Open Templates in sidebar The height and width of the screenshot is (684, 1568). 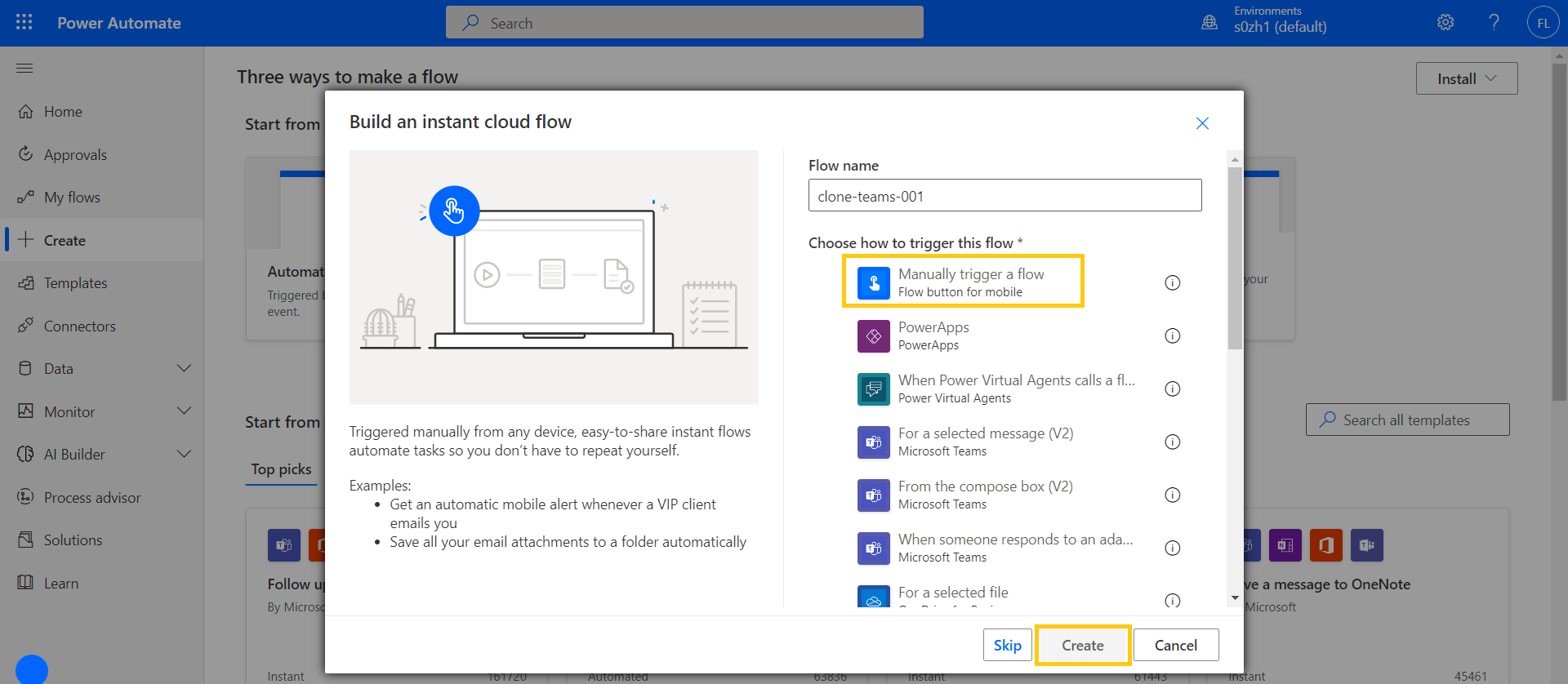click(102, 283)
